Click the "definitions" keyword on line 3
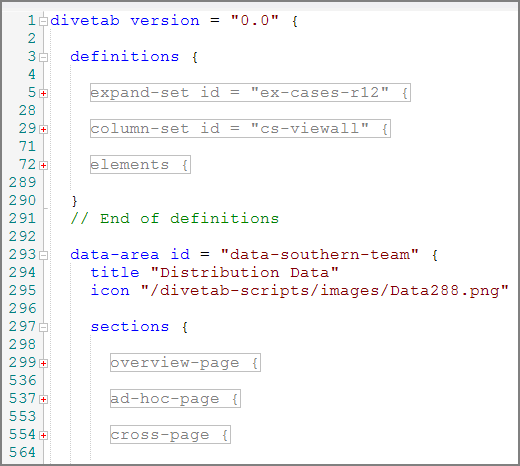520x466 pixels. (x=125, y=57)
